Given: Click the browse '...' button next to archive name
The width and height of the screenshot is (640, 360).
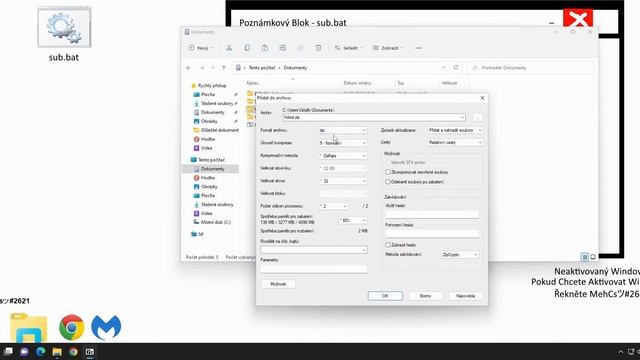Looking at the screenshot, I should click(478, 117).
